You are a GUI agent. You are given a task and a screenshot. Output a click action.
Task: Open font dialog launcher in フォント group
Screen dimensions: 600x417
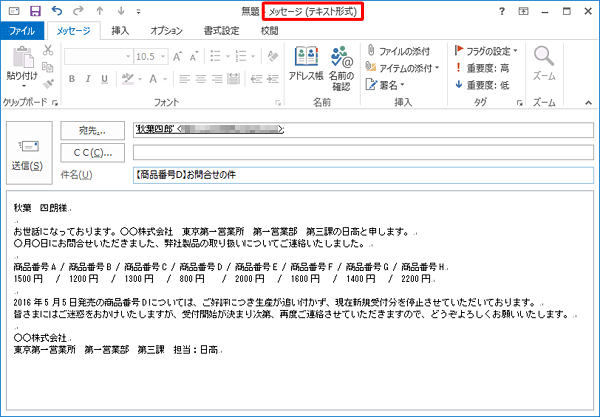pos(278,103)
